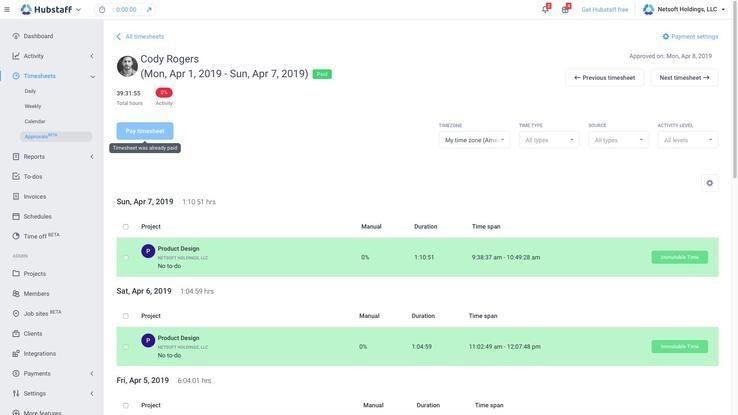This screenshot has height=415, width=738.
Task: Open the gift box updates icon
Action: coord(565,9)
